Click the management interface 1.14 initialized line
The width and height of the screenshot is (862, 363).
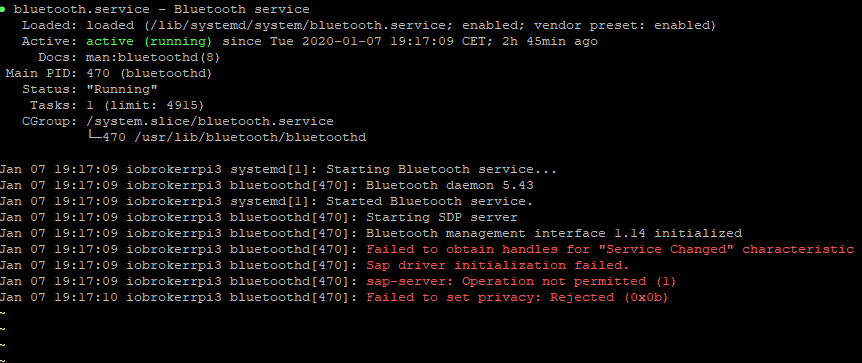(554, 233)
